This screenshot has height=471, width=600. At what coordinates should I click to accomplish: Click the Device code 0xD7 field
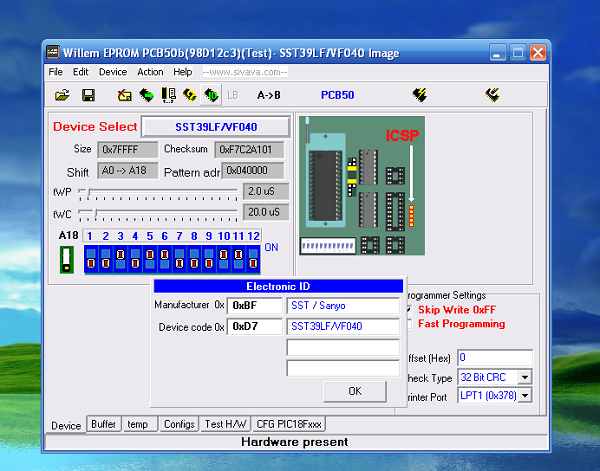point(254,326)
